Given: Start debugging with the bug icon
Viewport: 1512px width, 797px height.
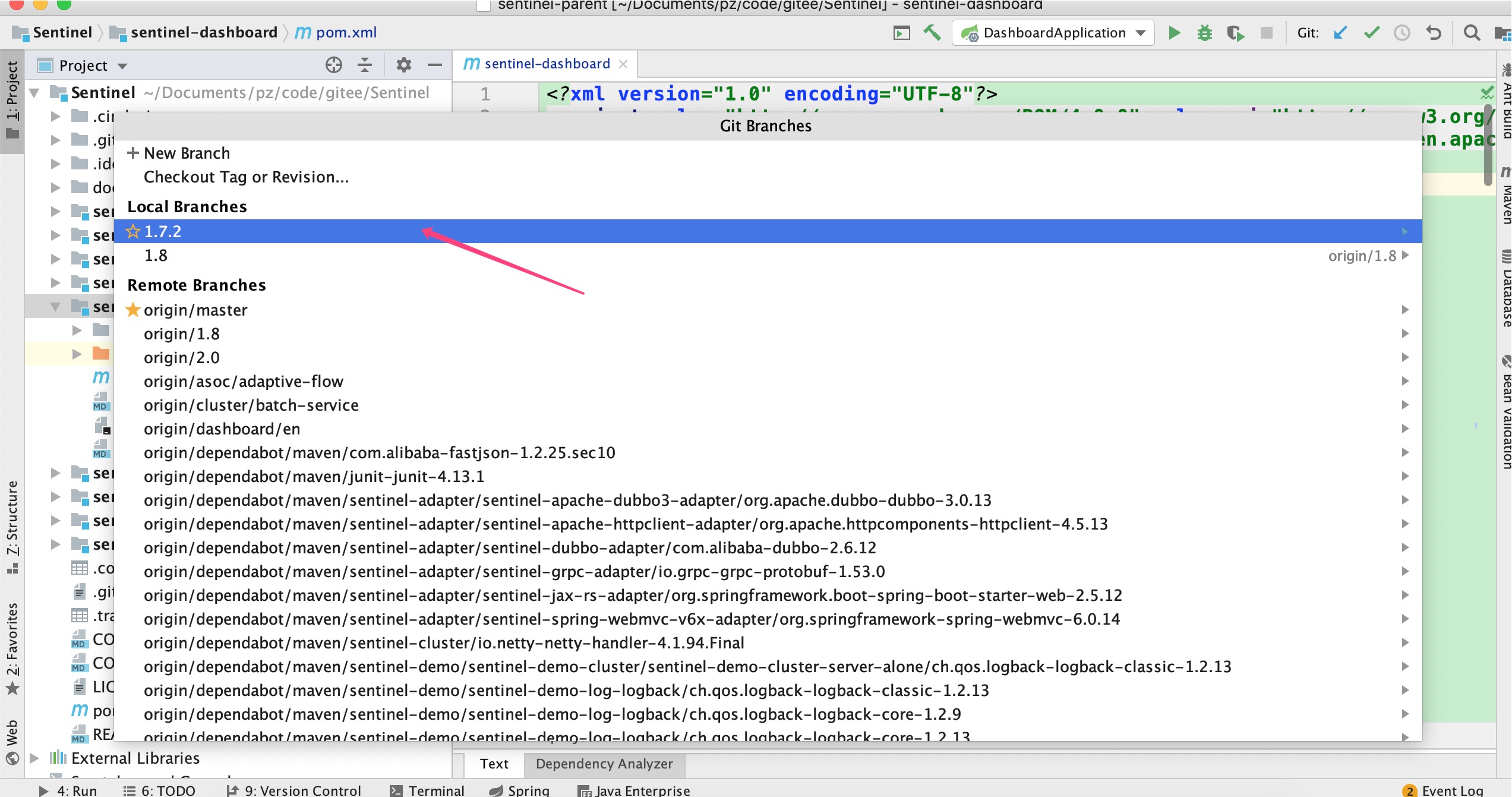Looking at the screenshot, I should pos(1205,33).
